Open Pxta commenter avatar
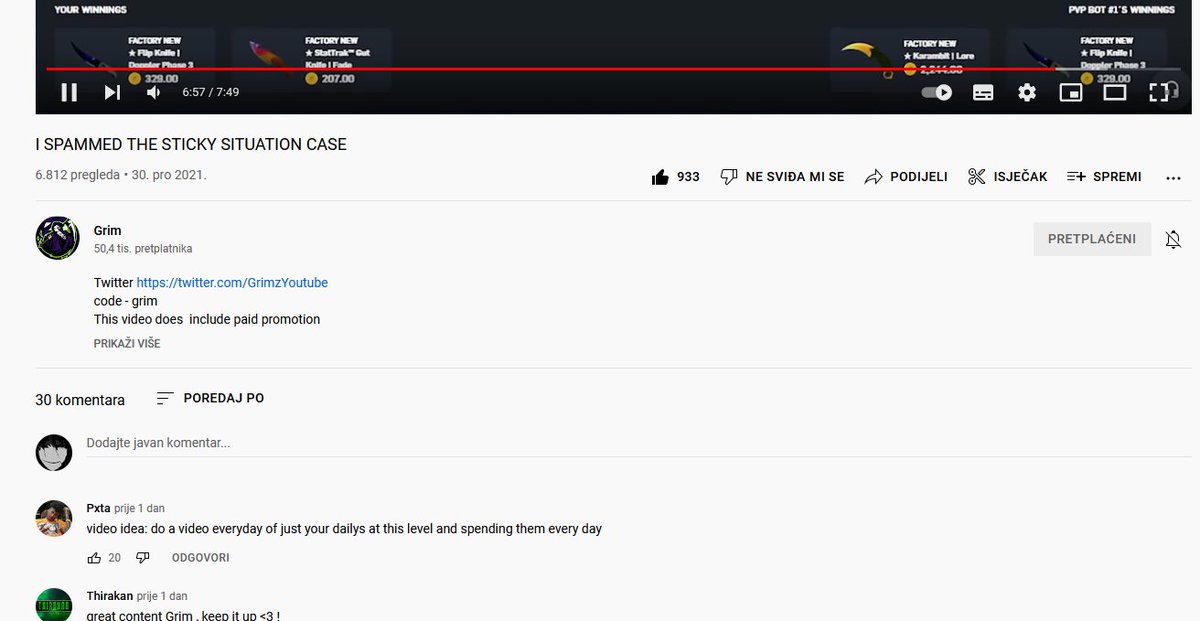Viewport: 1200px width, 621px height. point(54,518)
